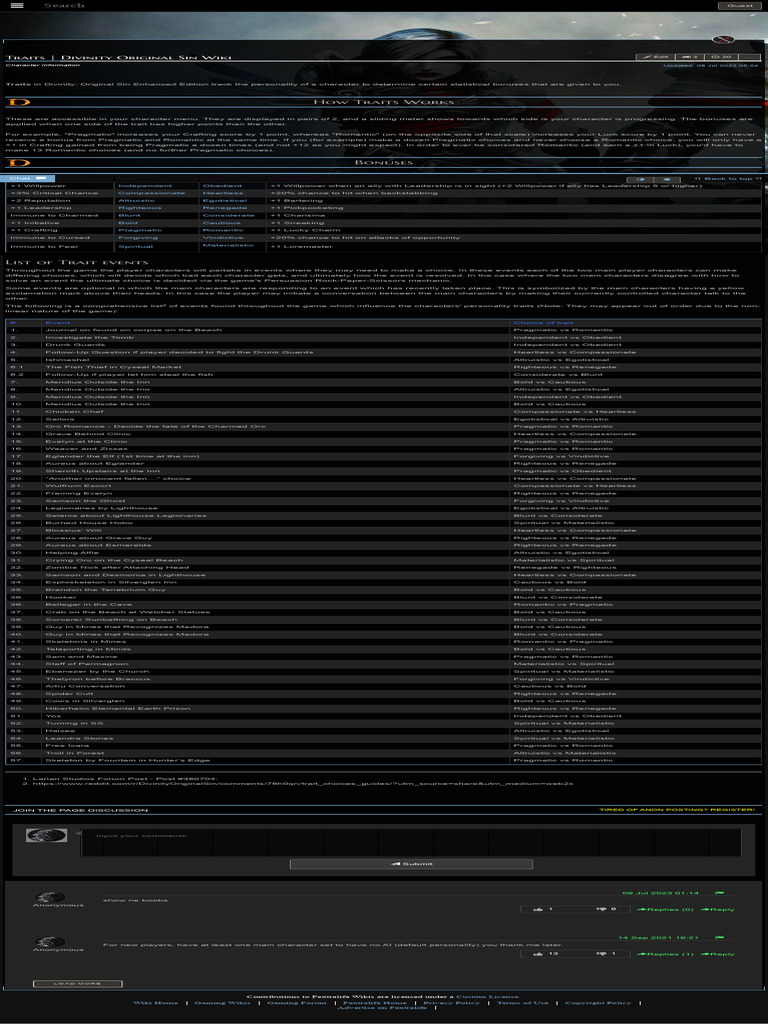Open the Privacy Policy footer link
Screen dimensions: 768x1024
click(451, 1003)
